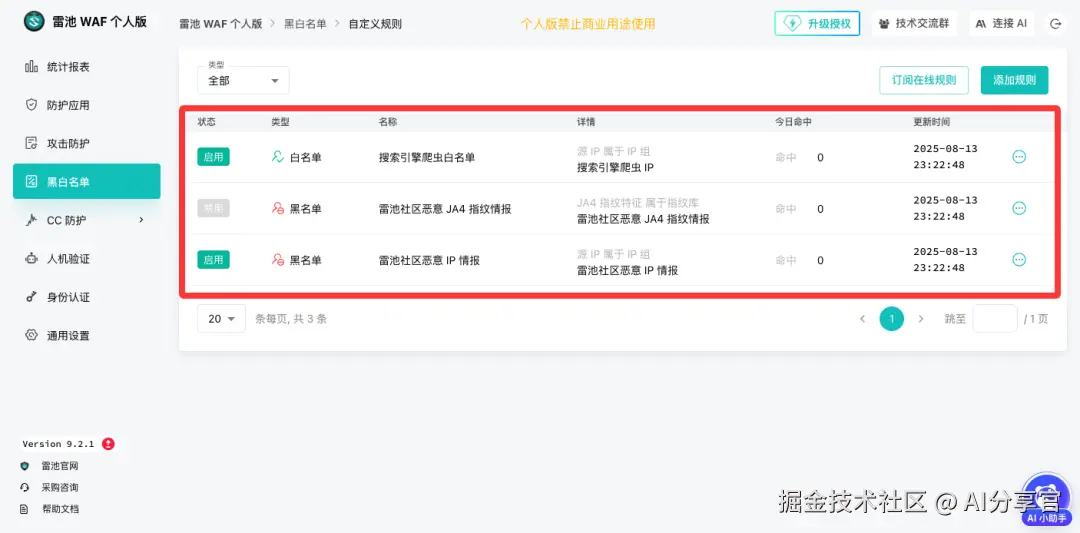
Task: Expand CC 防护 submenu chevron
Action: tap(141, 220)
